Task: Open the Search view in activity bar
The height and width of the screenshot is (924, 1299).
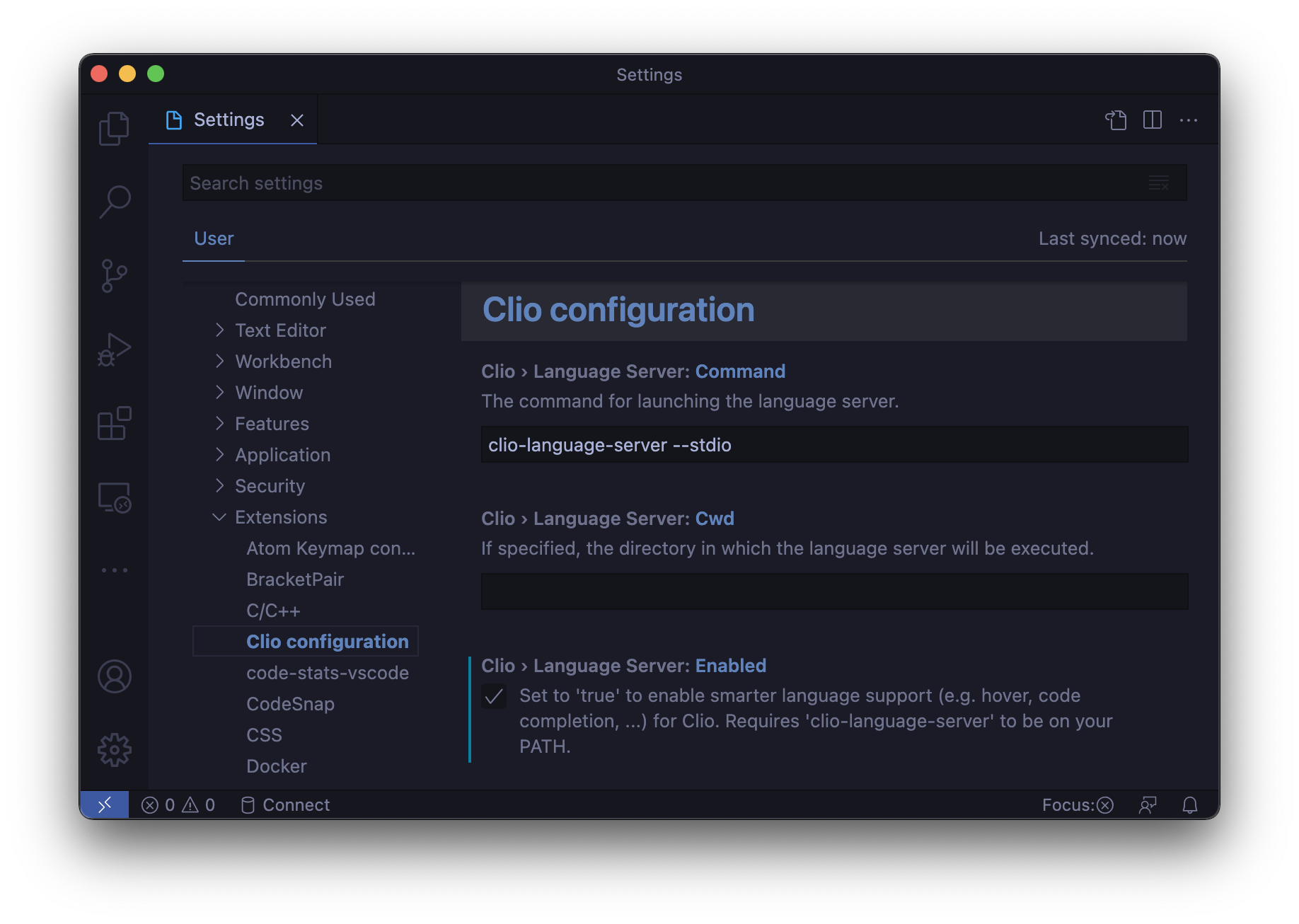Action: click(x=114, y=202)
